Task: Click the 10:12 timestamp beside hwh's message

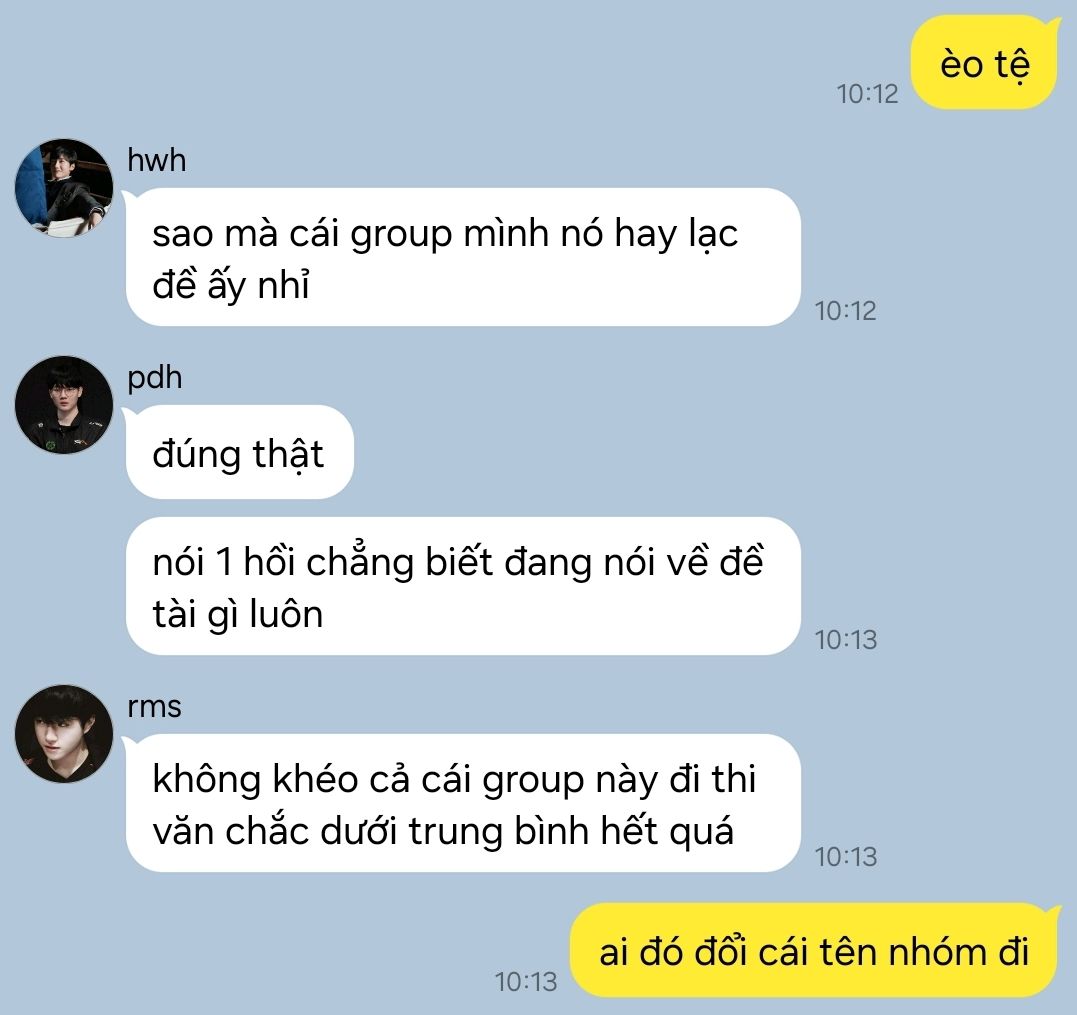Action: (x=846, y=311)
